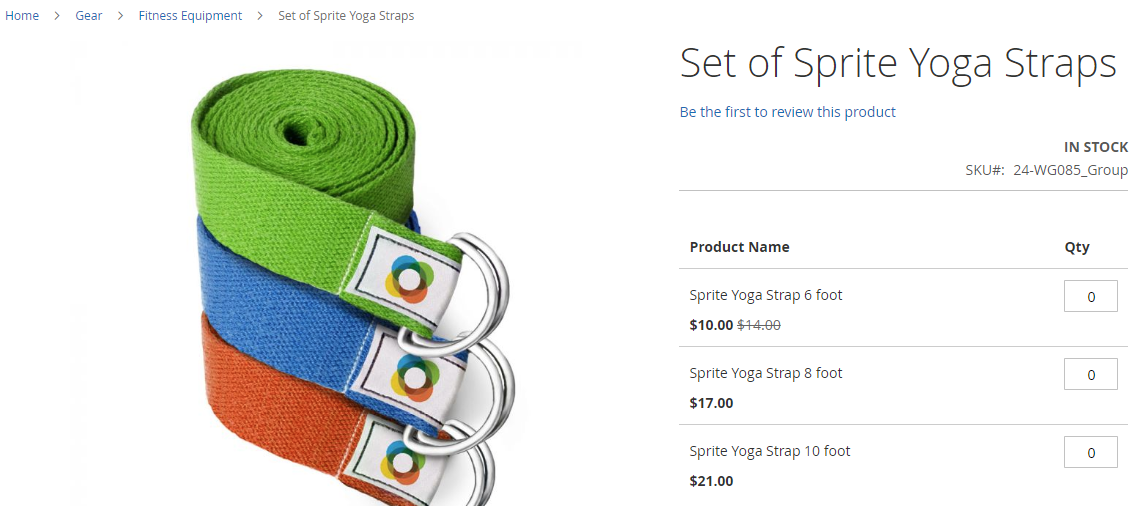Click the Sprite Yoga Strap 10 foot name
This screenshot has width=1139, height=506.
tap(769, 450)
